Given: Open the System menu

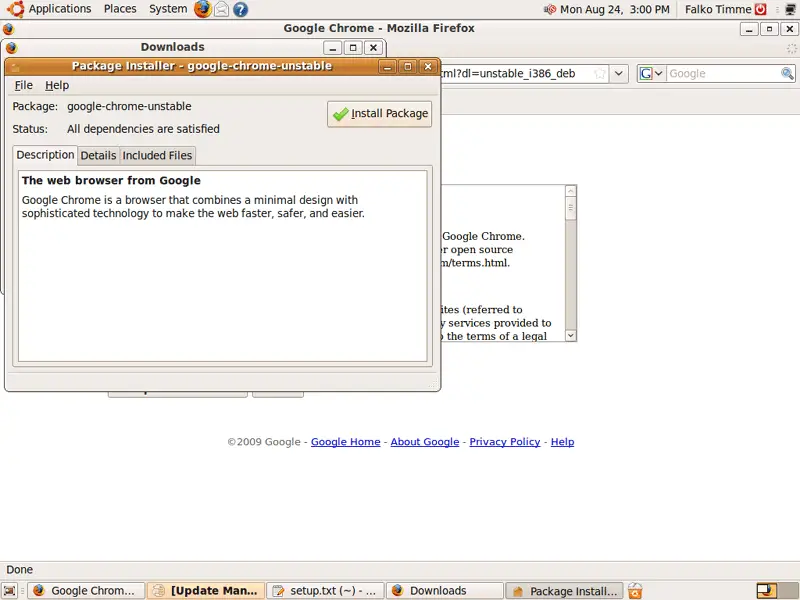Looking at the screenshot, I should pos(168,9).
